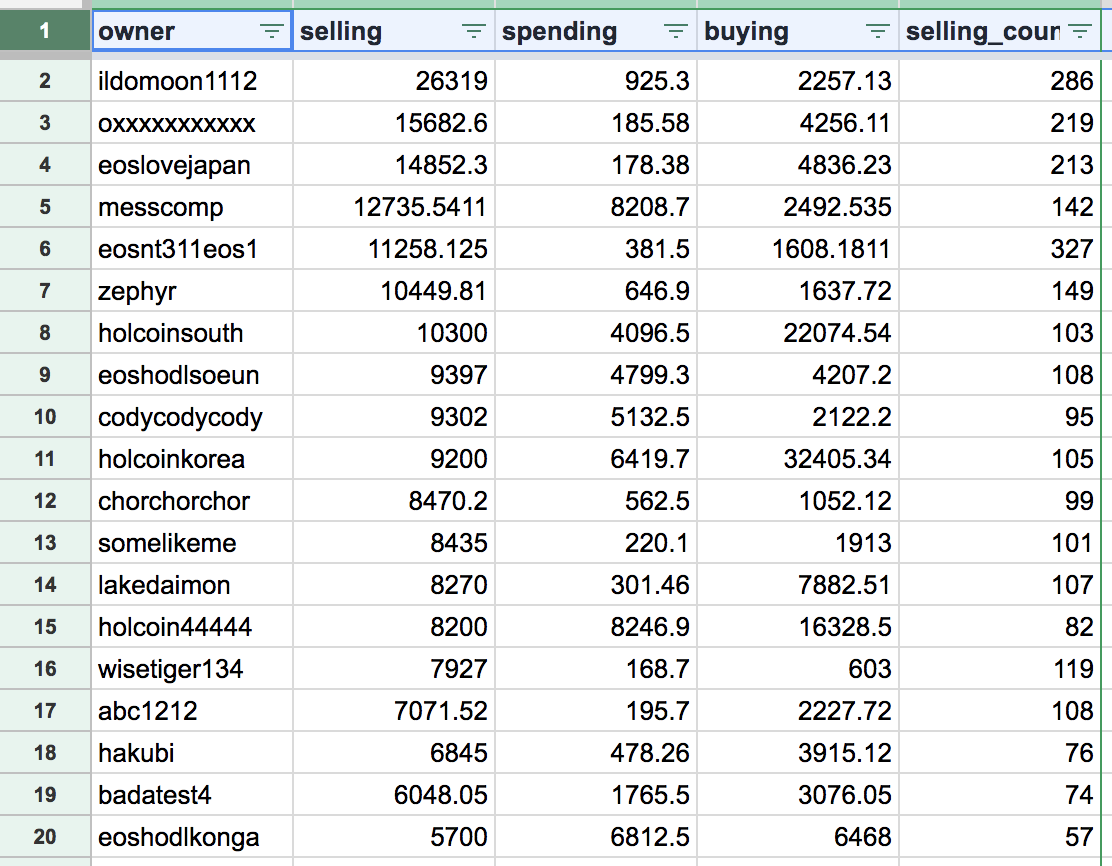1112x866 pixels.
Task: Select row 5 via its row number
Action: click(45, 207)
